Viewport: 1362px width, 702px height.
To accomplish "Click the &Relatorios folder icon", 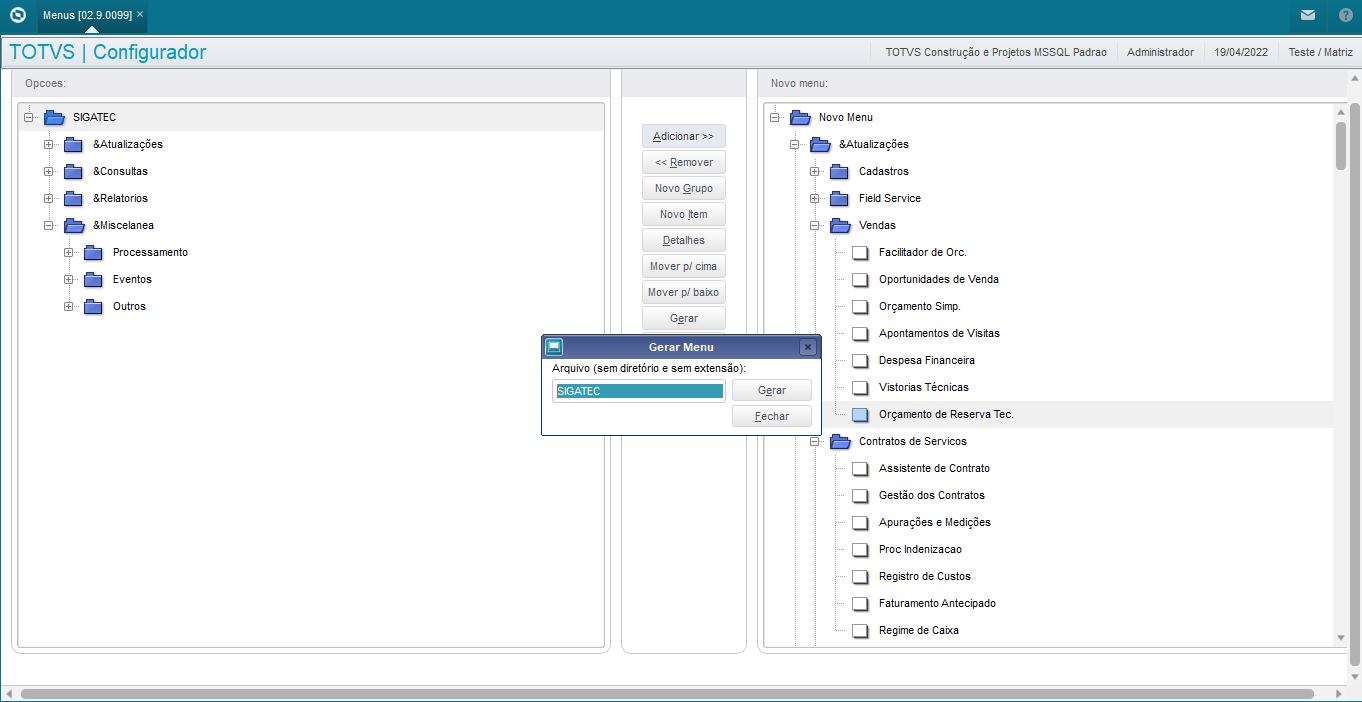I will tap(73, 198).
